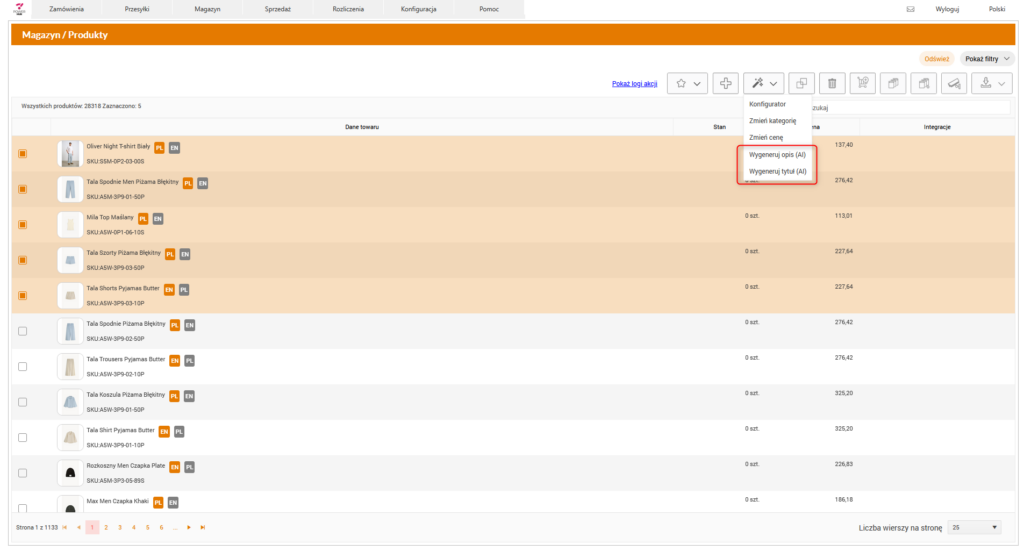This screenshot has width=1024, height=551.
Task: Select the Rozkoszny Men Czapka Plate checkbox
Action: pyautogui.click(x=23, y=472)
